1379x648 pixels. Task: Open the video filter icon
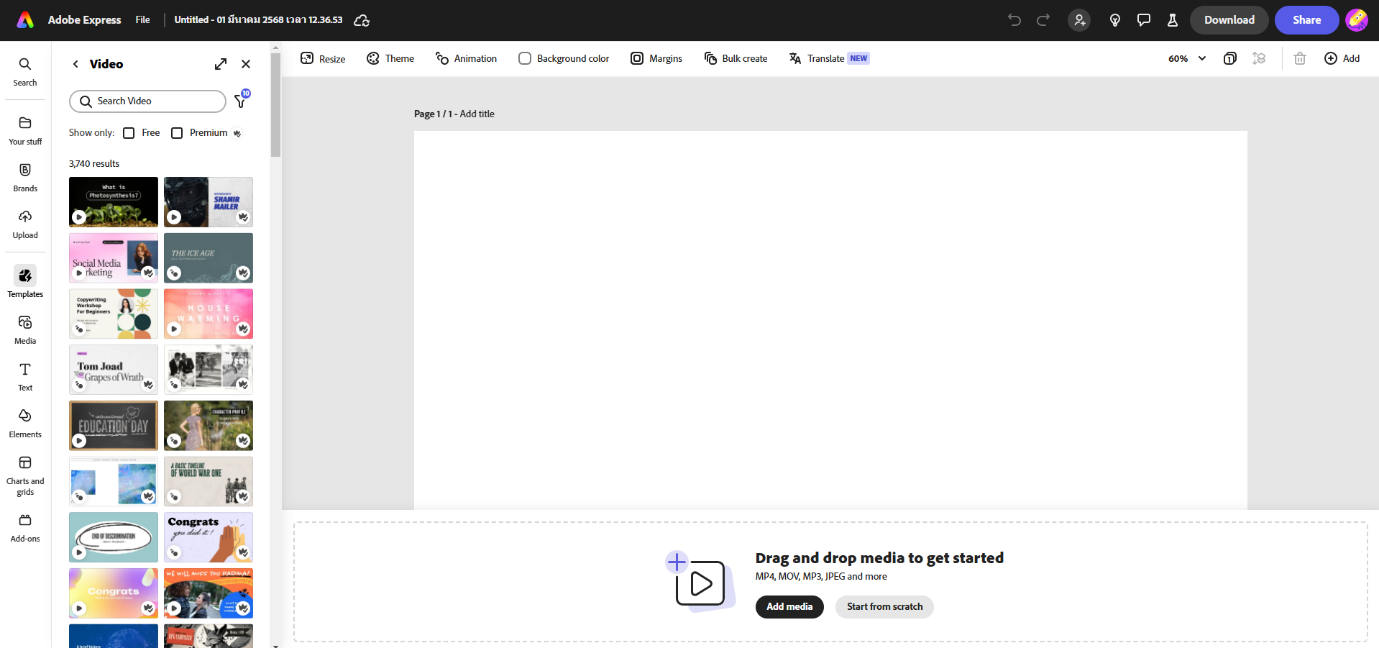[240, 101]
